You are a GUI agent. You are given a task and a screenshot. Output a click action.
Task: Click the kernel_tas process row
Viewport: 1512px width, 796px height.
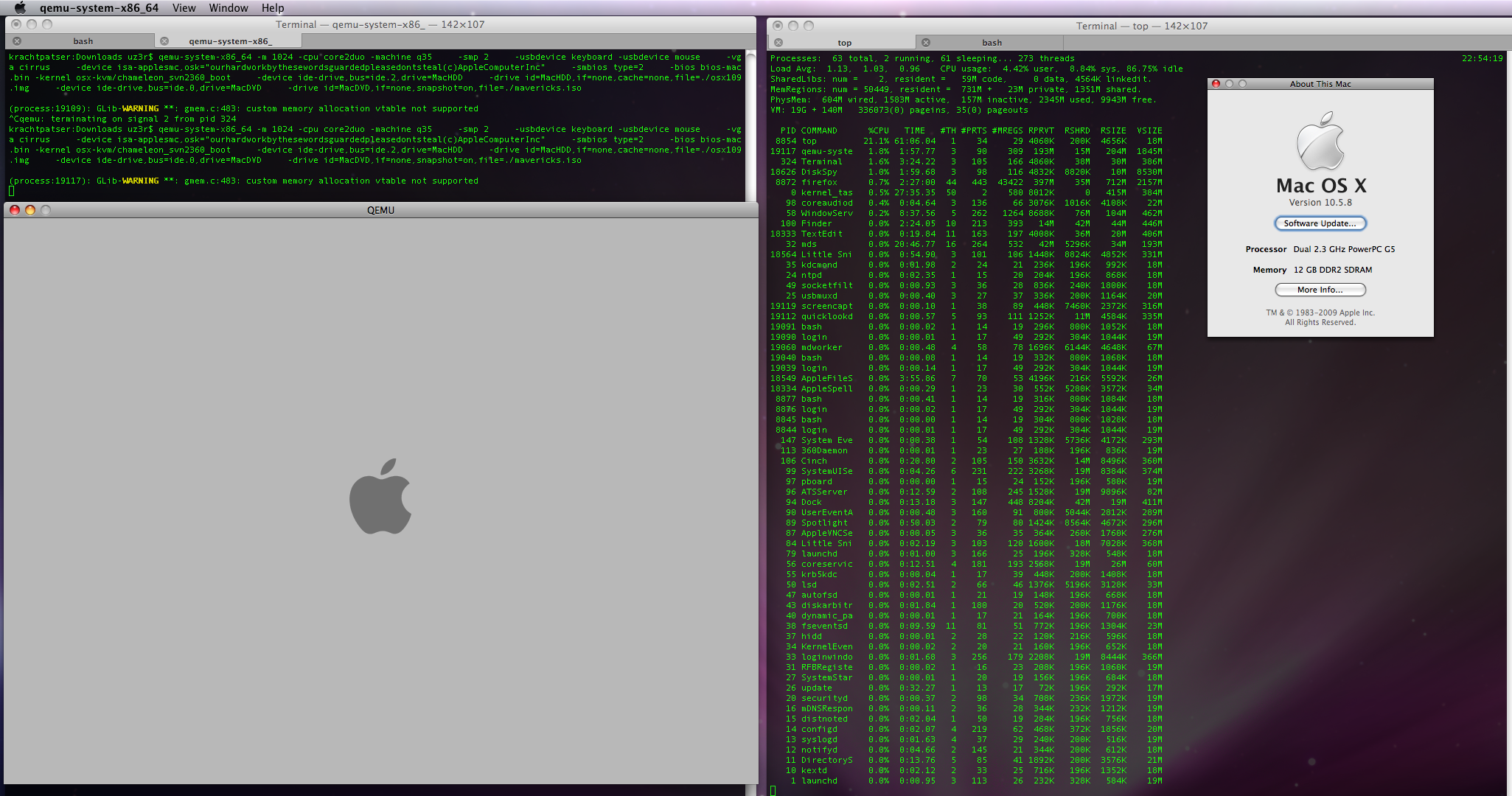pos(966,192)
